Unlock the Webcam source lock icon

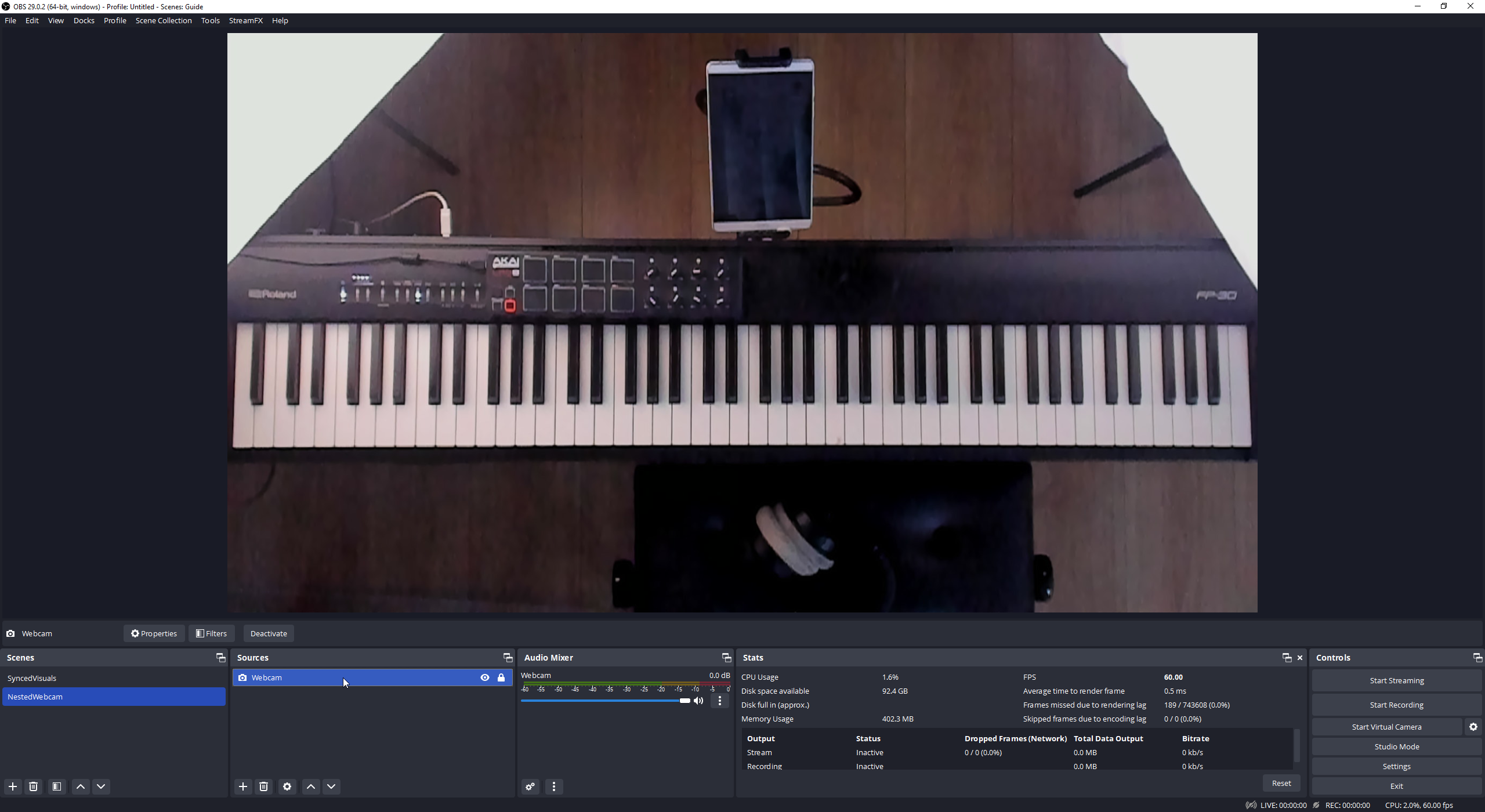[x=501, y=677]
